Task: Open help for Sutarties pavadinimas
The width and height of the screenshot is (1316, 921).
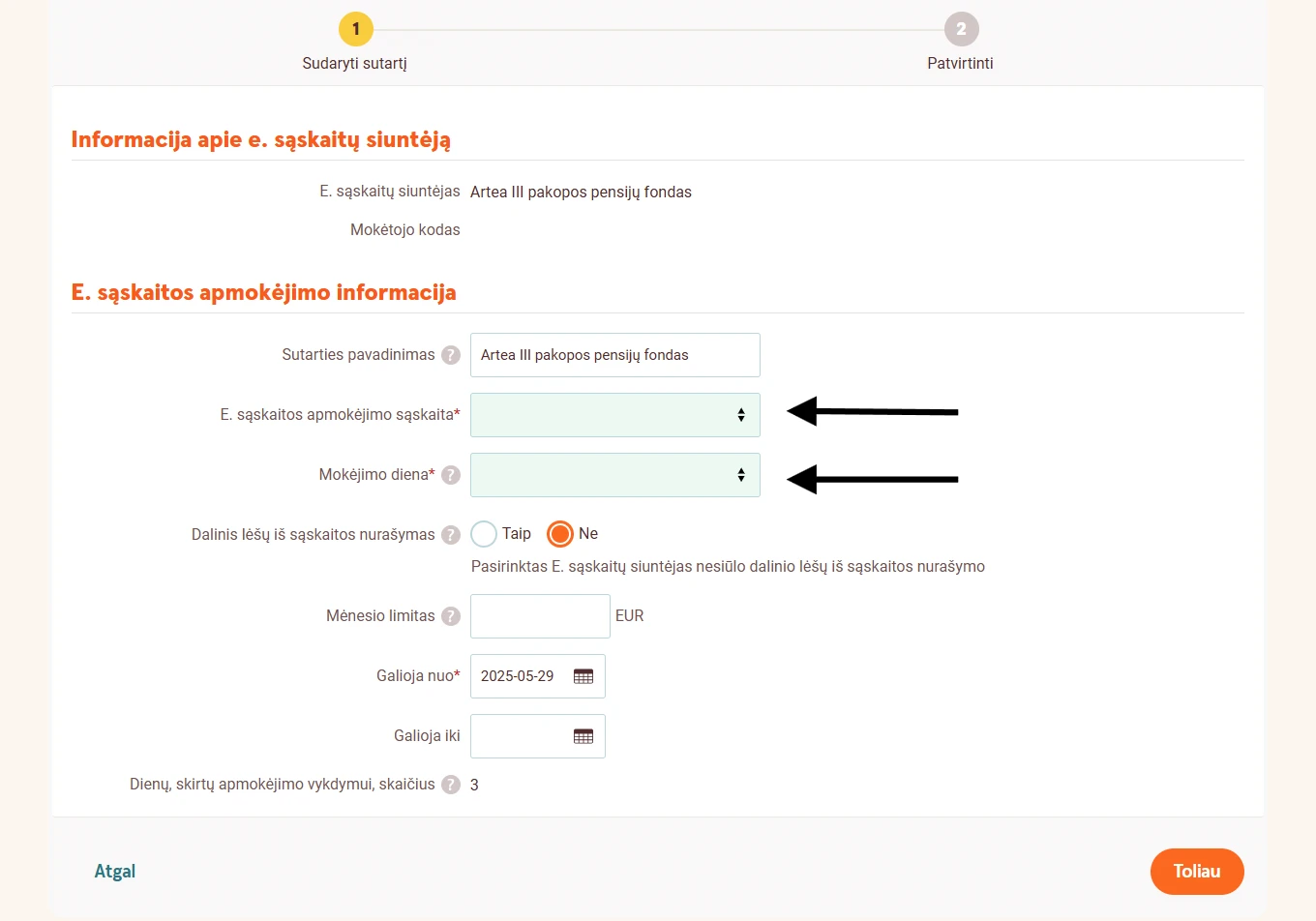Action: tap(451, 355)
